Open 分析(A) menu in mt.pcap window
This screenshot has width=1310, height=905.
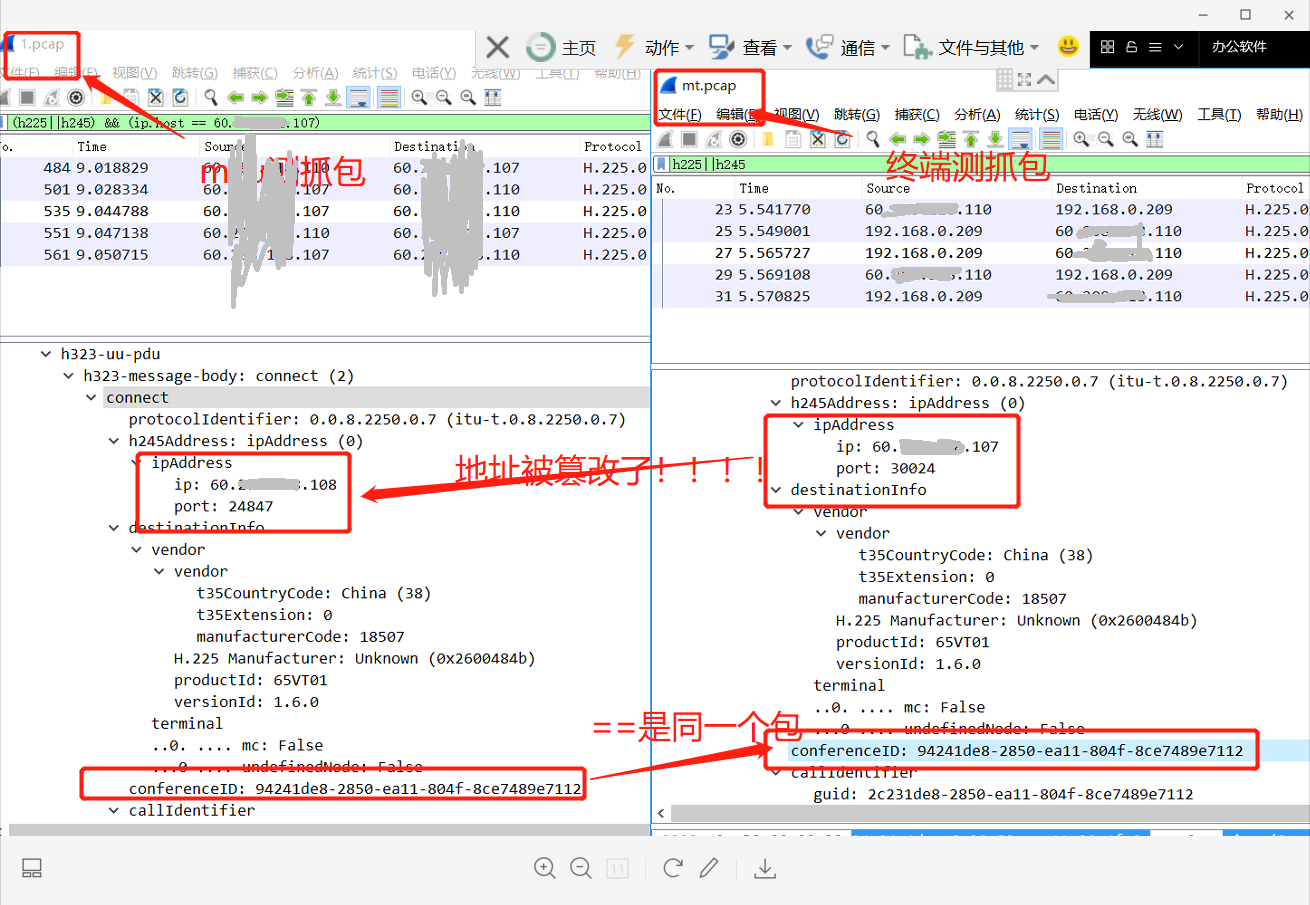tap(977, 114)
